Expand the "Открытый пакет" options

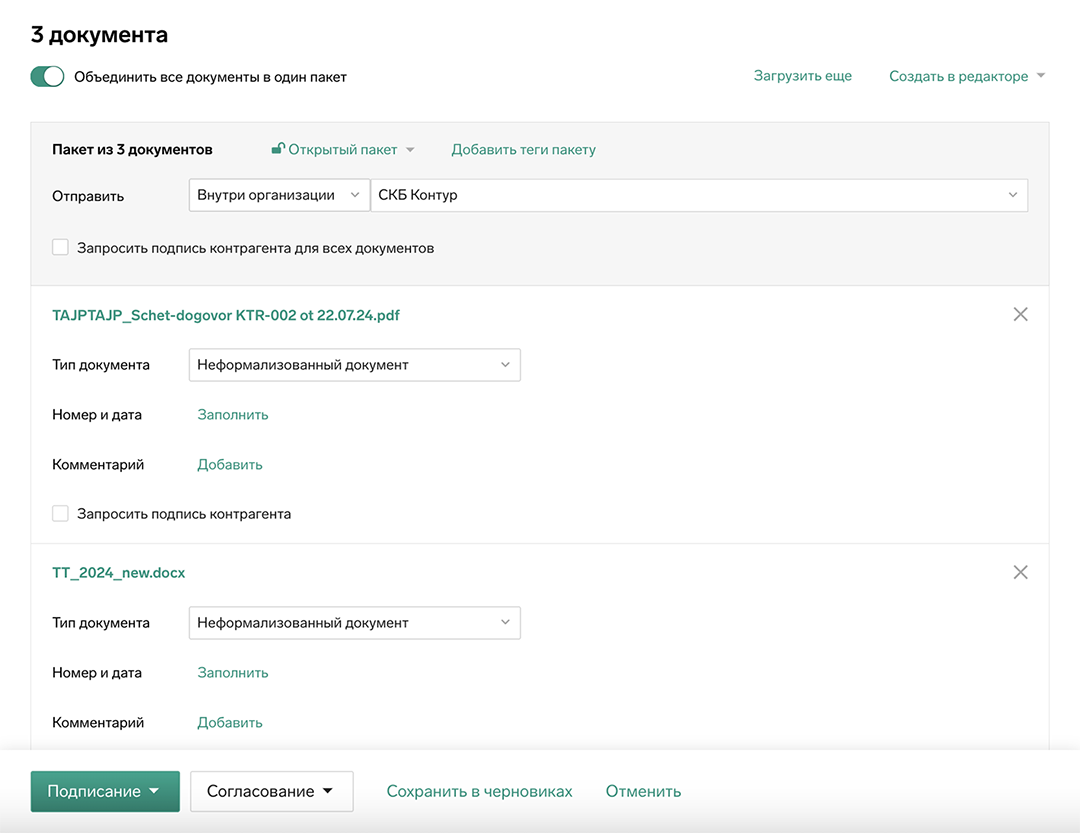(x=343, y=150)
